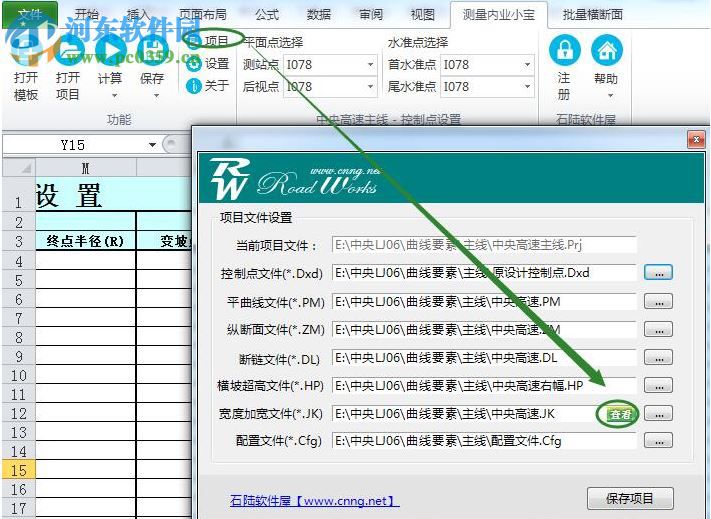Select row 4 header

coord(19,261)
